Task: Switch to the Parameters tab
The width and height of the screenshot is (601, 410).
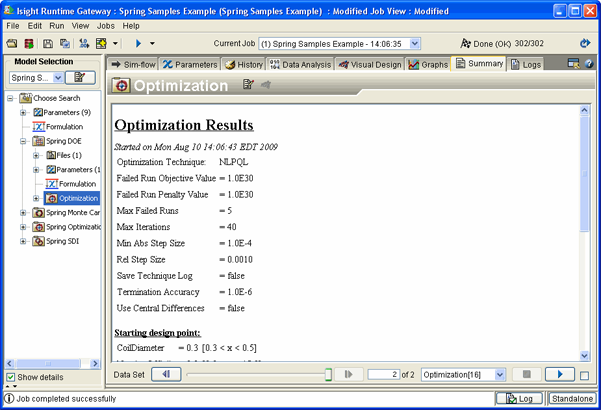Action: 190,64
